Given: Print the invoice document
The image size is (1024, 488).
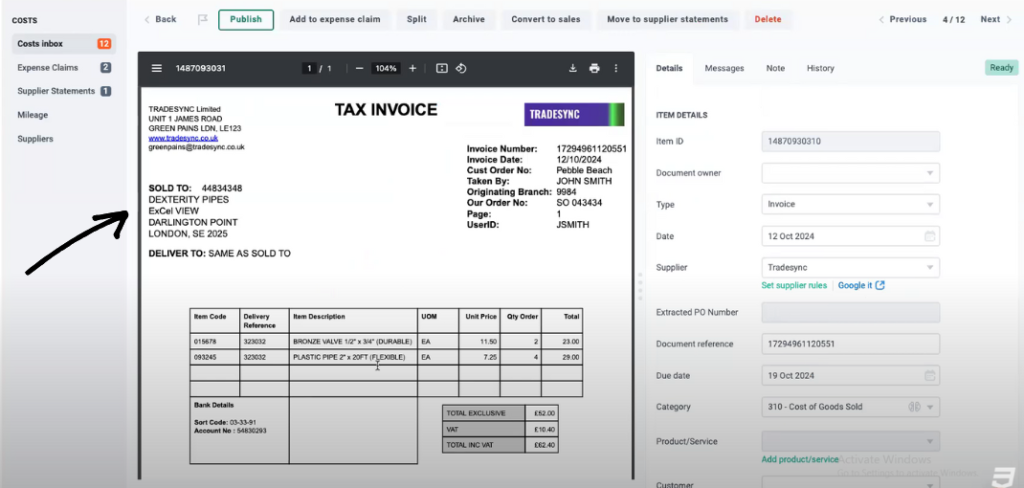Looking at the screenshot, I should [594, 68].
